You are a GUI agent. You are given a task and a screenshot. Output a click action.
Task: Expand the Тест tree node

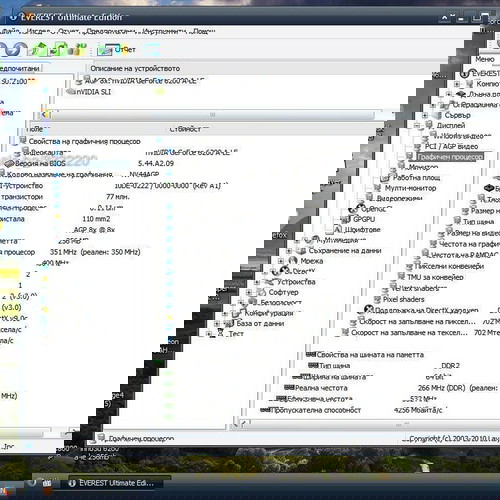coord(209,334)
